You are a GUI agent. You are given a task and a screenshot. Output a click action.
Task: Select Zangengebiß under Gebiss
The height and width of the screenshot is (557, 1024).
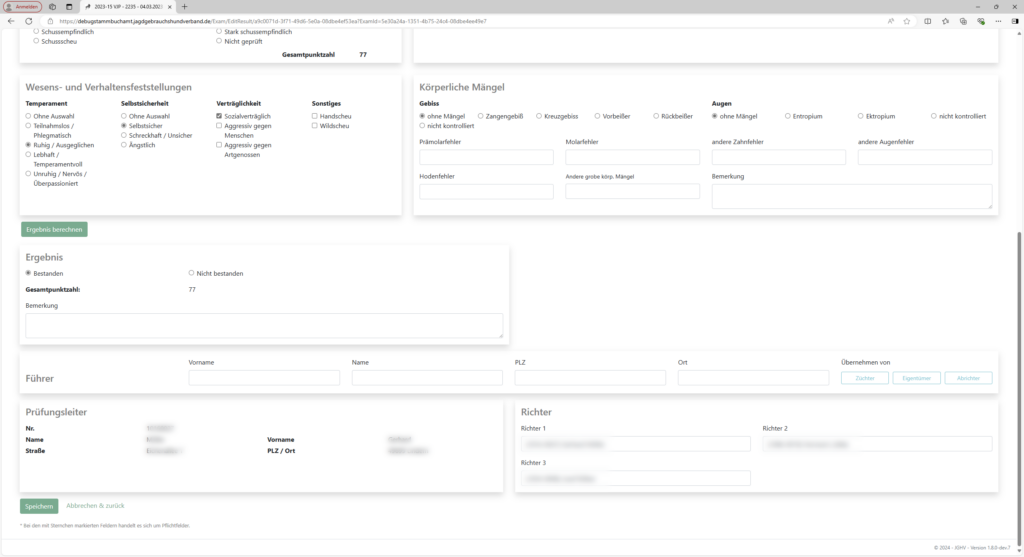tap(480, 116)
